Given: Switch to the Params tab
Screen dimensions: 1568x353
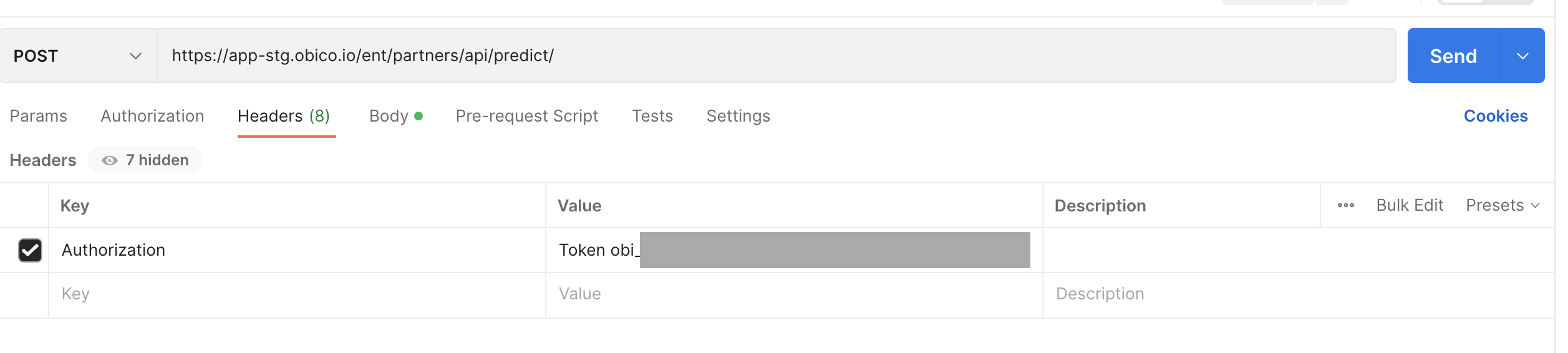Looking at the screenshot, I should point(39,116).
